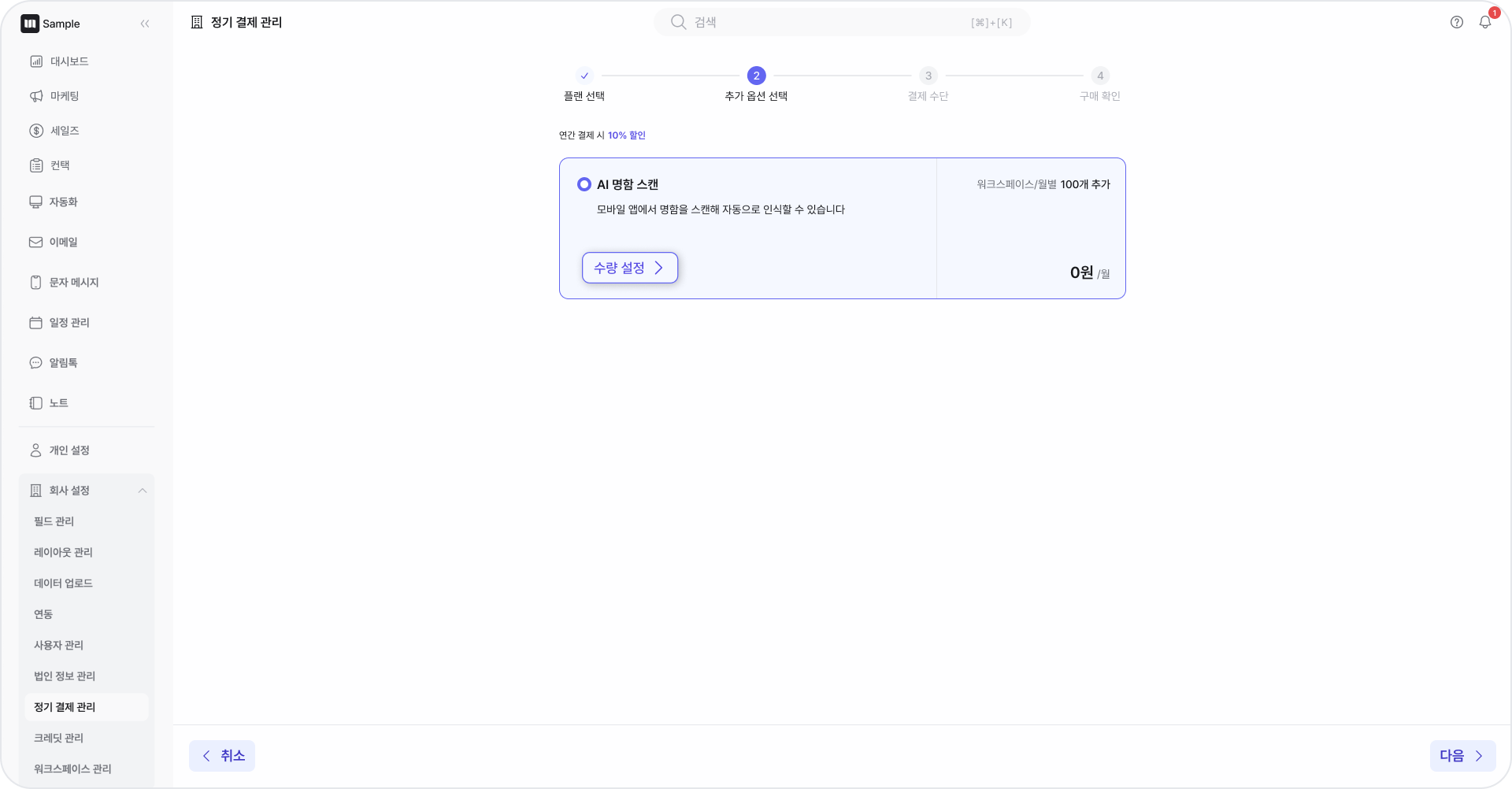Click the marketing (마케팅) megaphone icon
This screenshot has width=1512, height=789.
pyautogui.click(x=36, y=96)
